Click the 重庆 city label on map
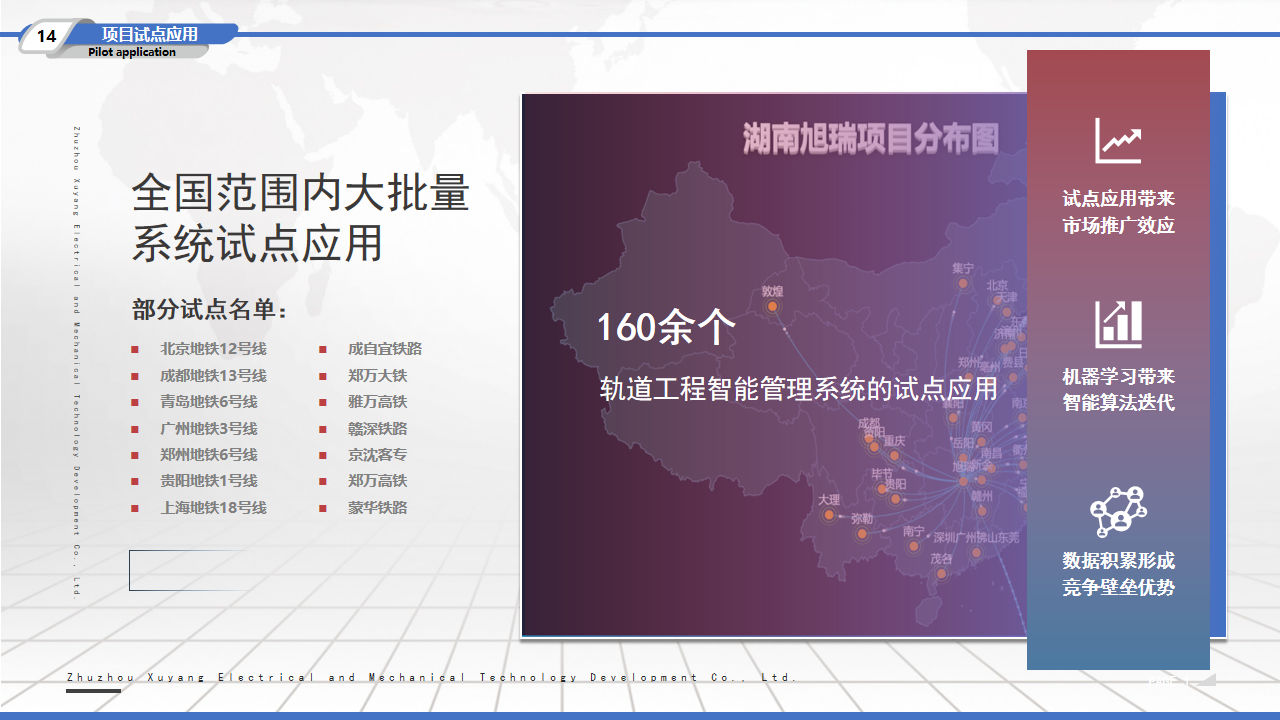 pos(894,441)
